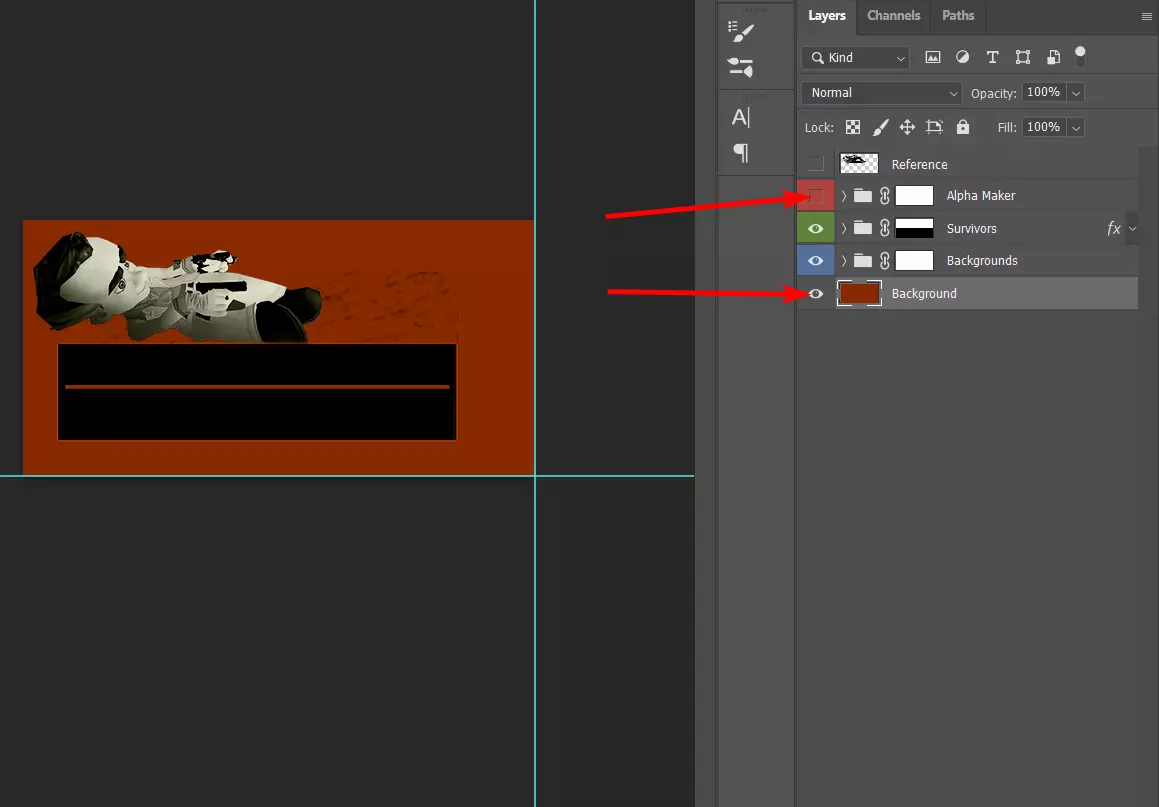Click the Background layer color thumbnail
The height and width of the screenshot is (807, 1159).
[859, 293]
